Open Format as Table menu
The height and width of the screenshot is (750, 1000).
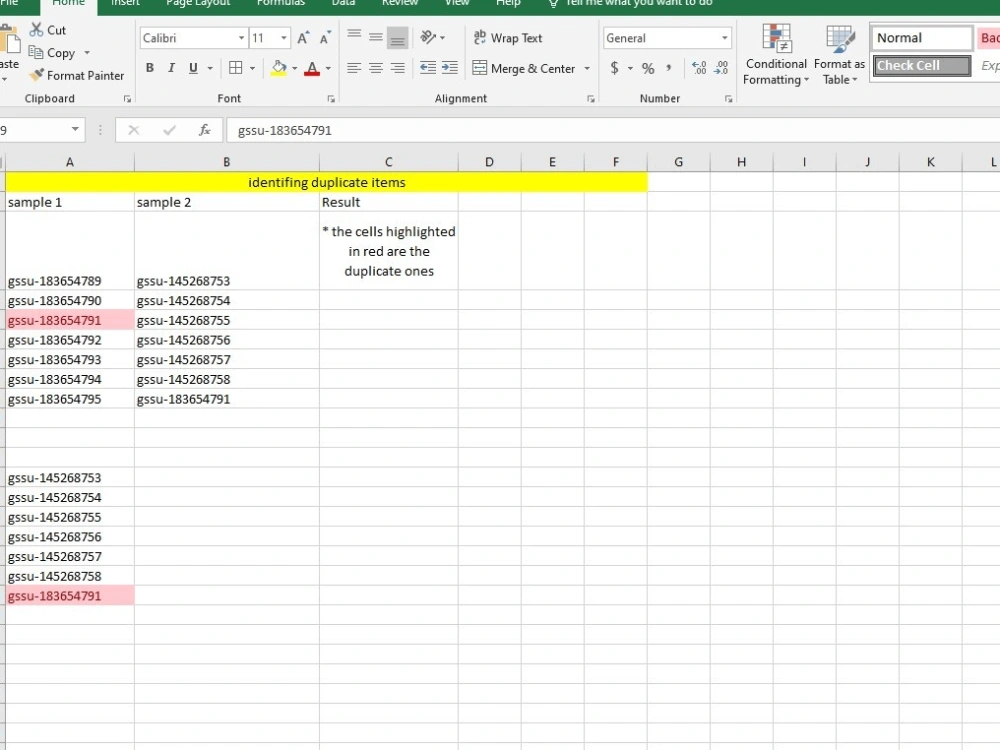point(839,54)
